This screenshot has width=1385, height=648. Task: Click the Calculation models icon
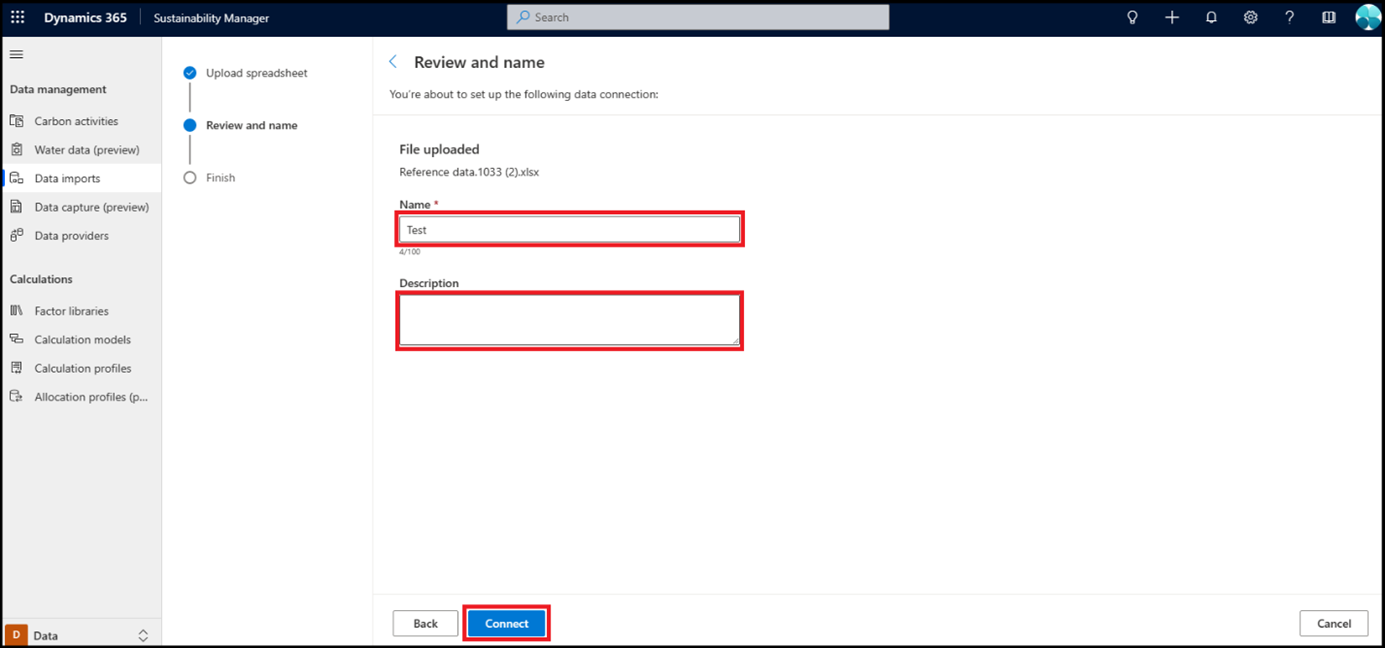[x=16, y=340]
